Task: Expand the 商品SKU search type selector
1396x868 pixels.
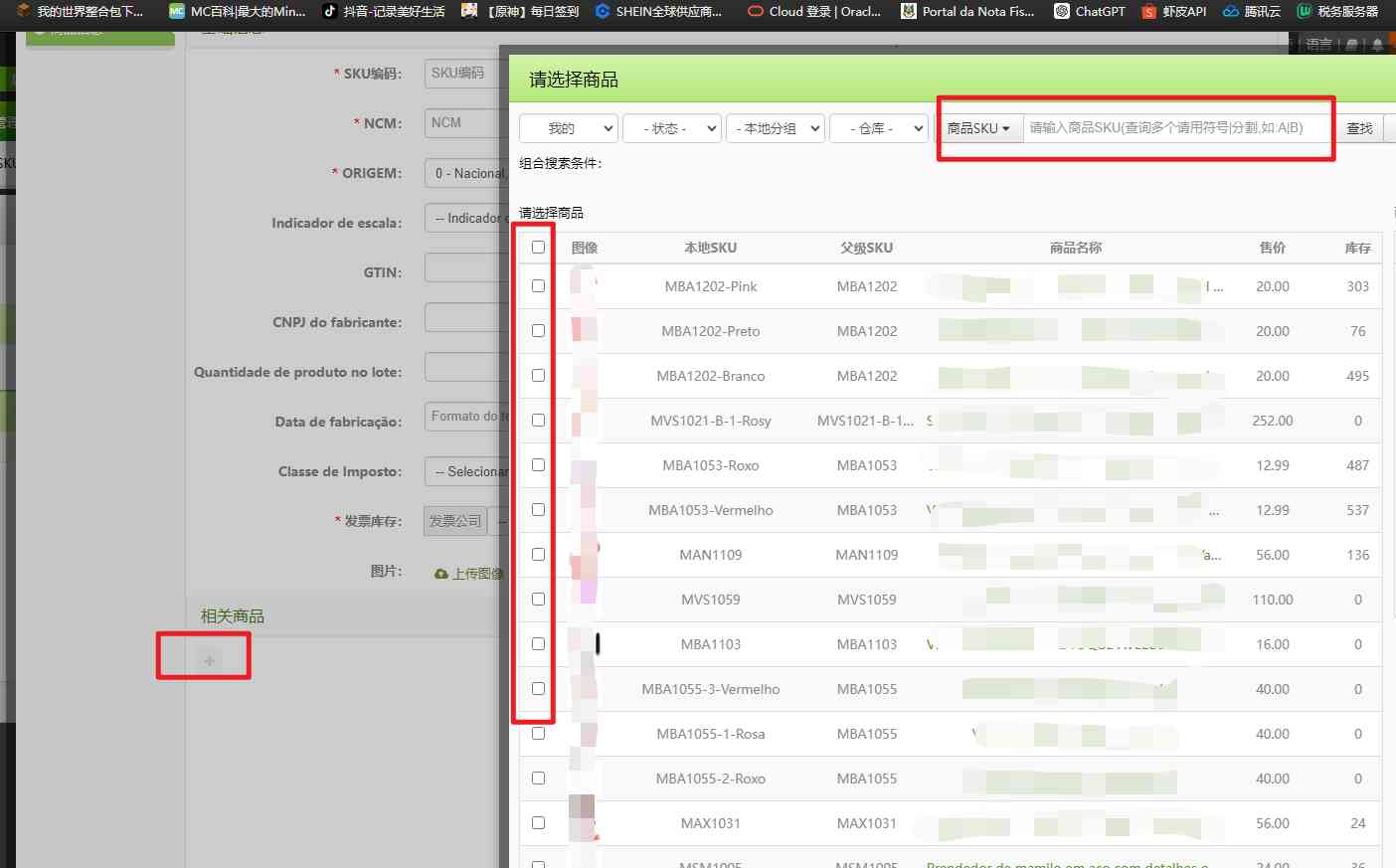Action: click(x=978, y=128)
